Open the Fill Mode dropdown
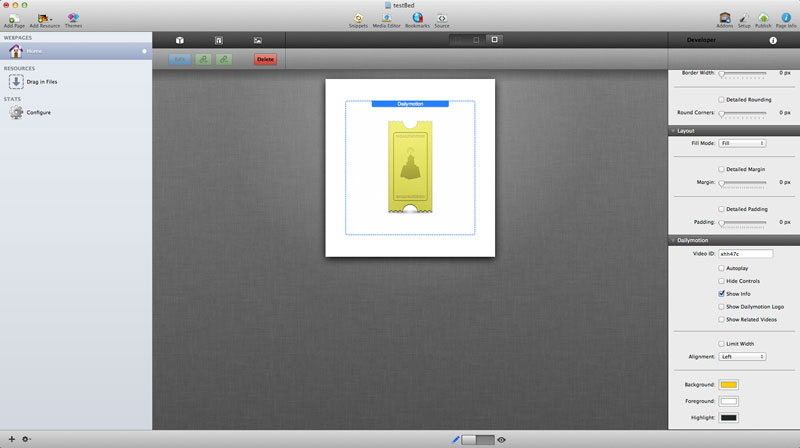 [x=742, y=144]
